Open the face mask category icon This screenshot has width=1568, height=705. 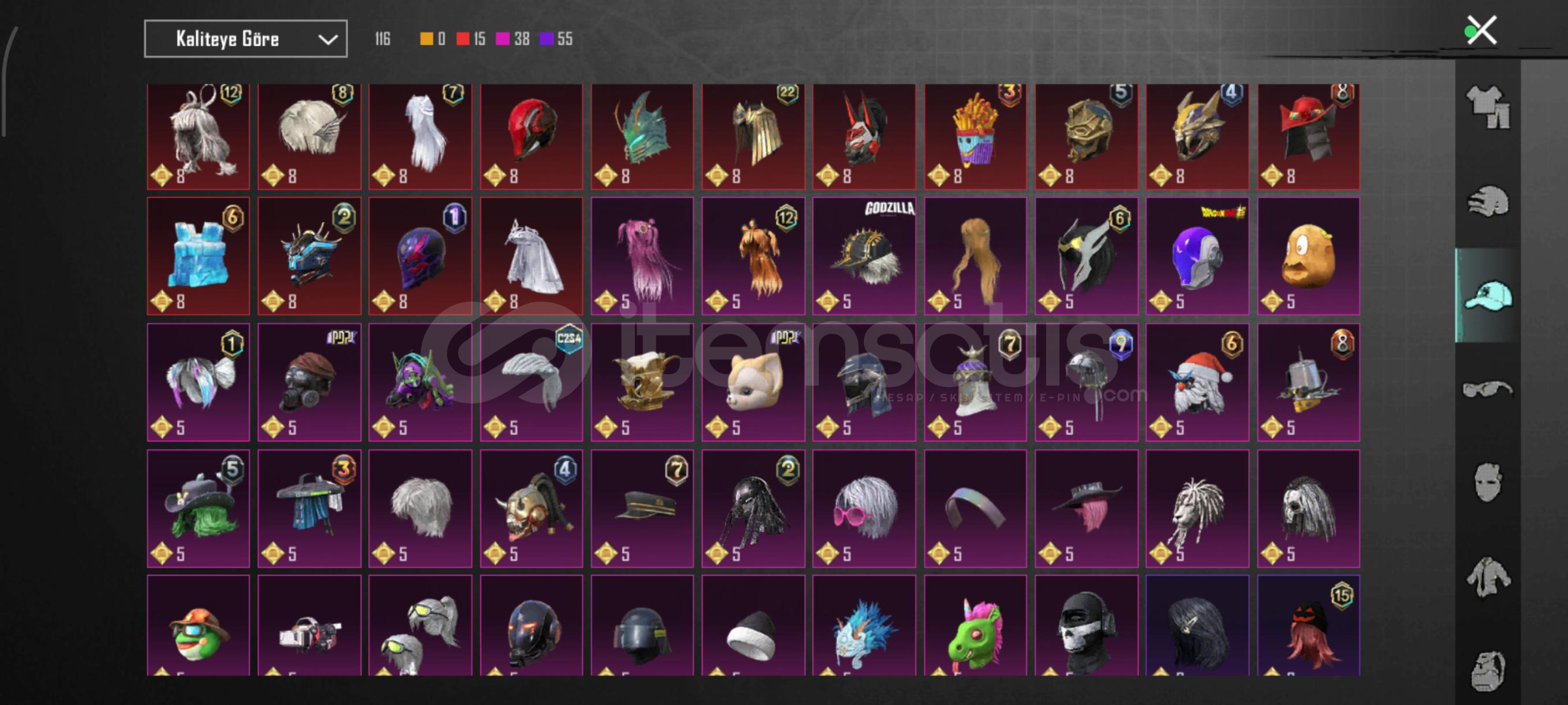[x=1488, y=482]
